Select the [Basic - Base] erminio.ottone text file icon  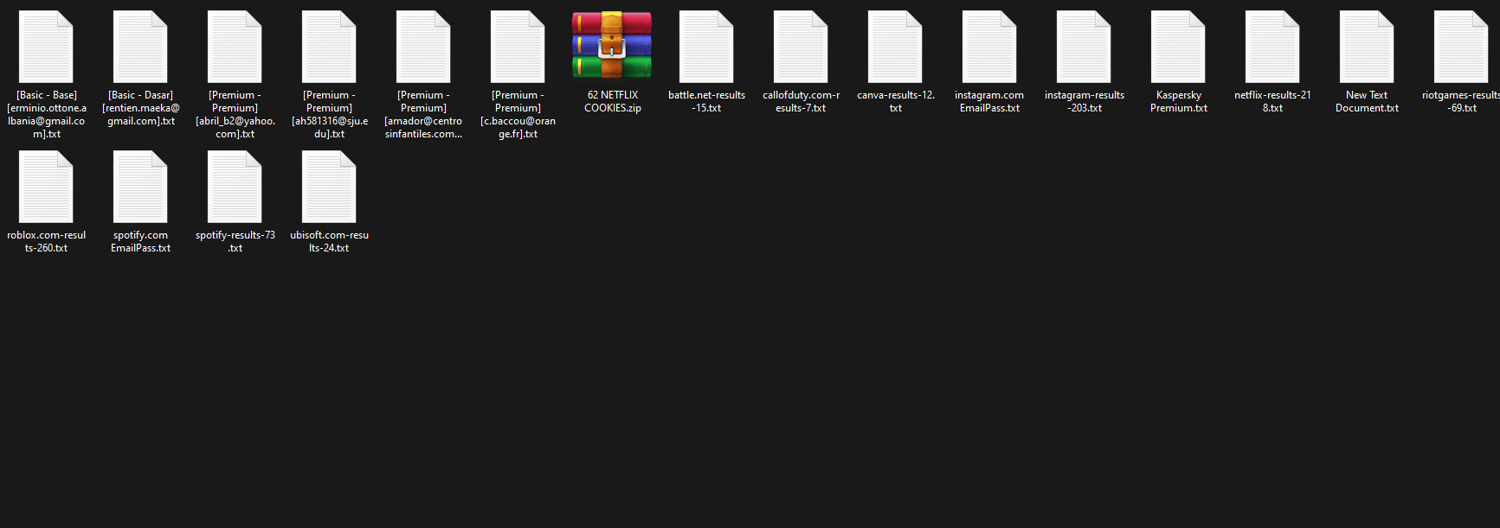(46, 47)
